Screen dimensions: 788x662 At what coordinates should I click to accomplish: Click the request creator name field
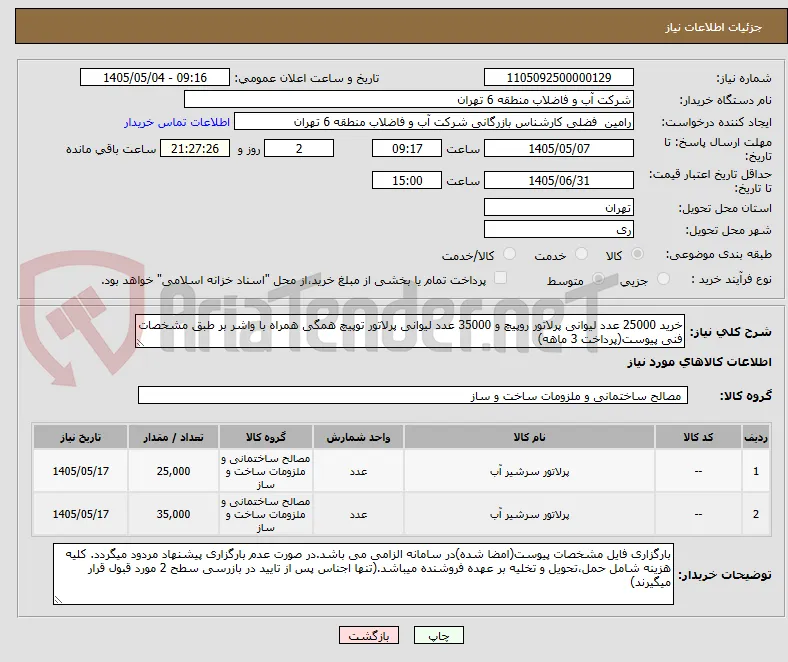434,122
